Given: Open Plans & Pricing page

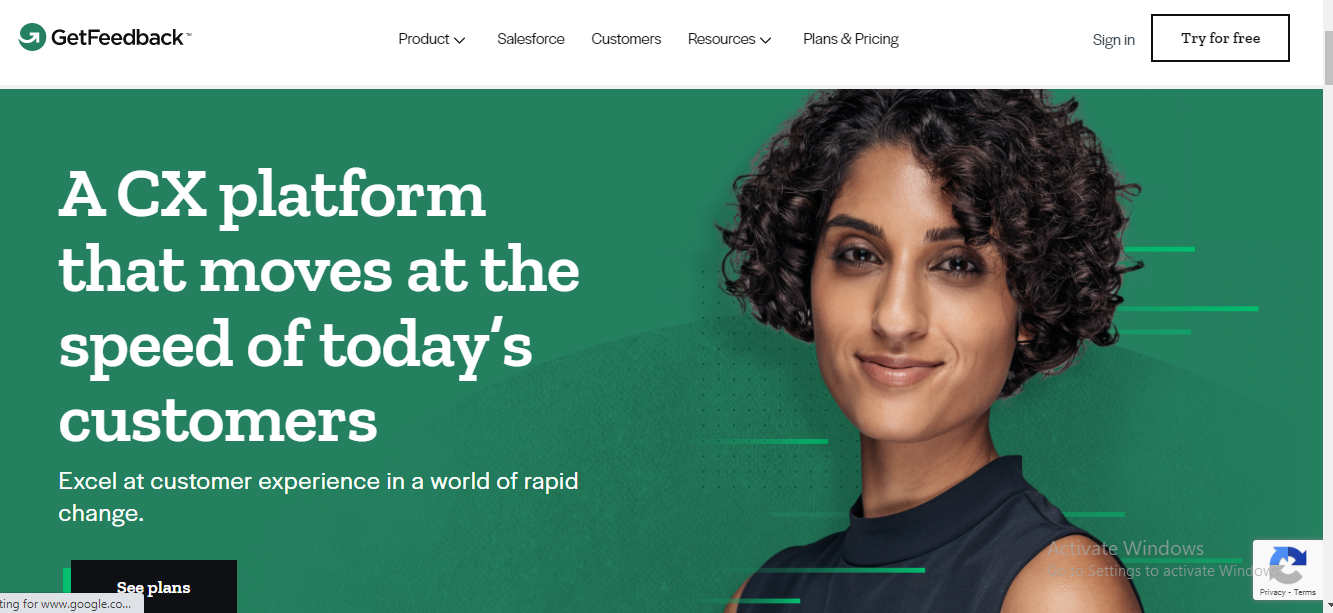Looking at the screenshot, I should click(851, 39).
